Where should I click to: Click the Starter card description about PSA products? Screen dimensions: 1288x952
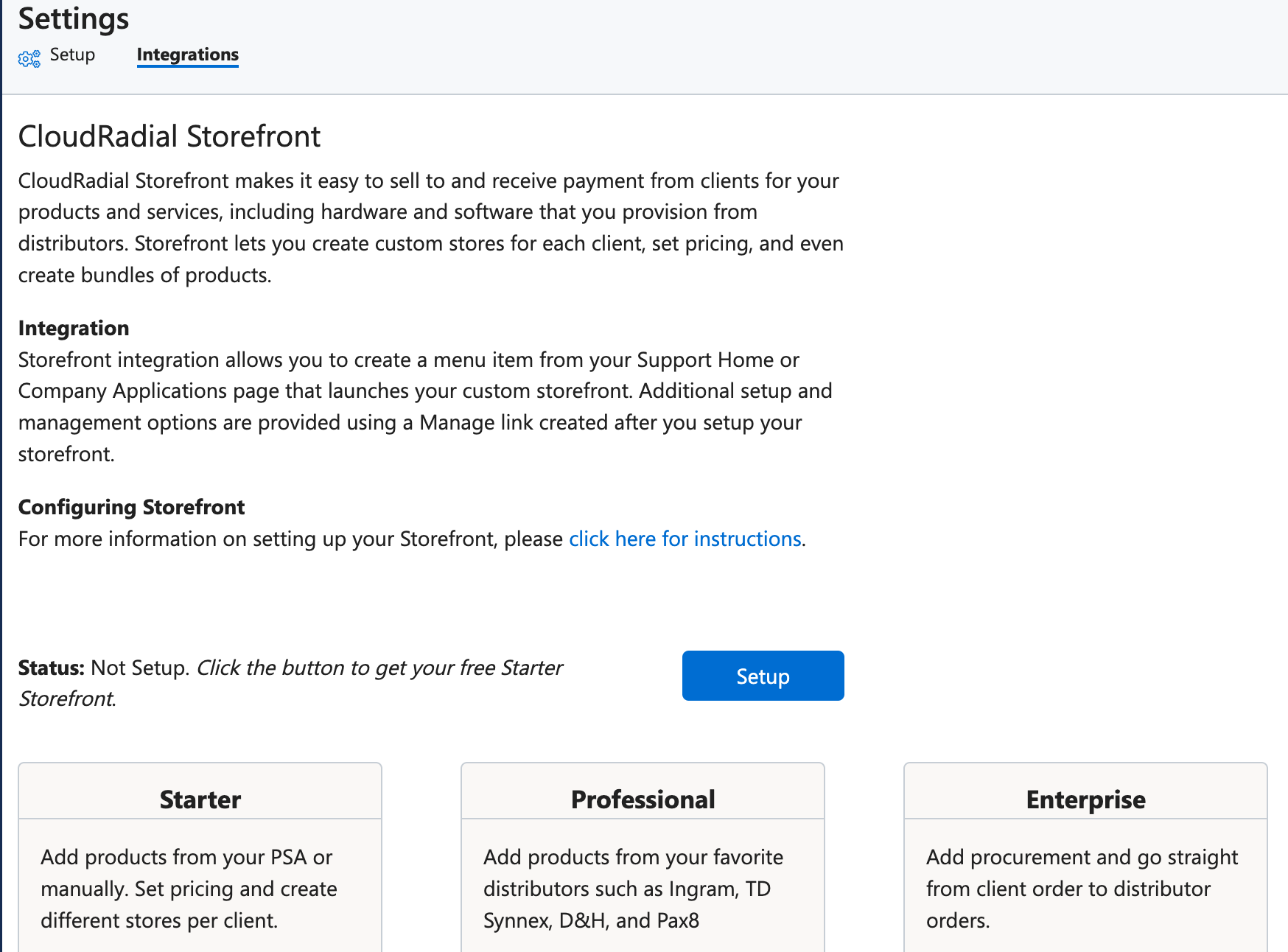pyautogui.click(x=189, y=889)
